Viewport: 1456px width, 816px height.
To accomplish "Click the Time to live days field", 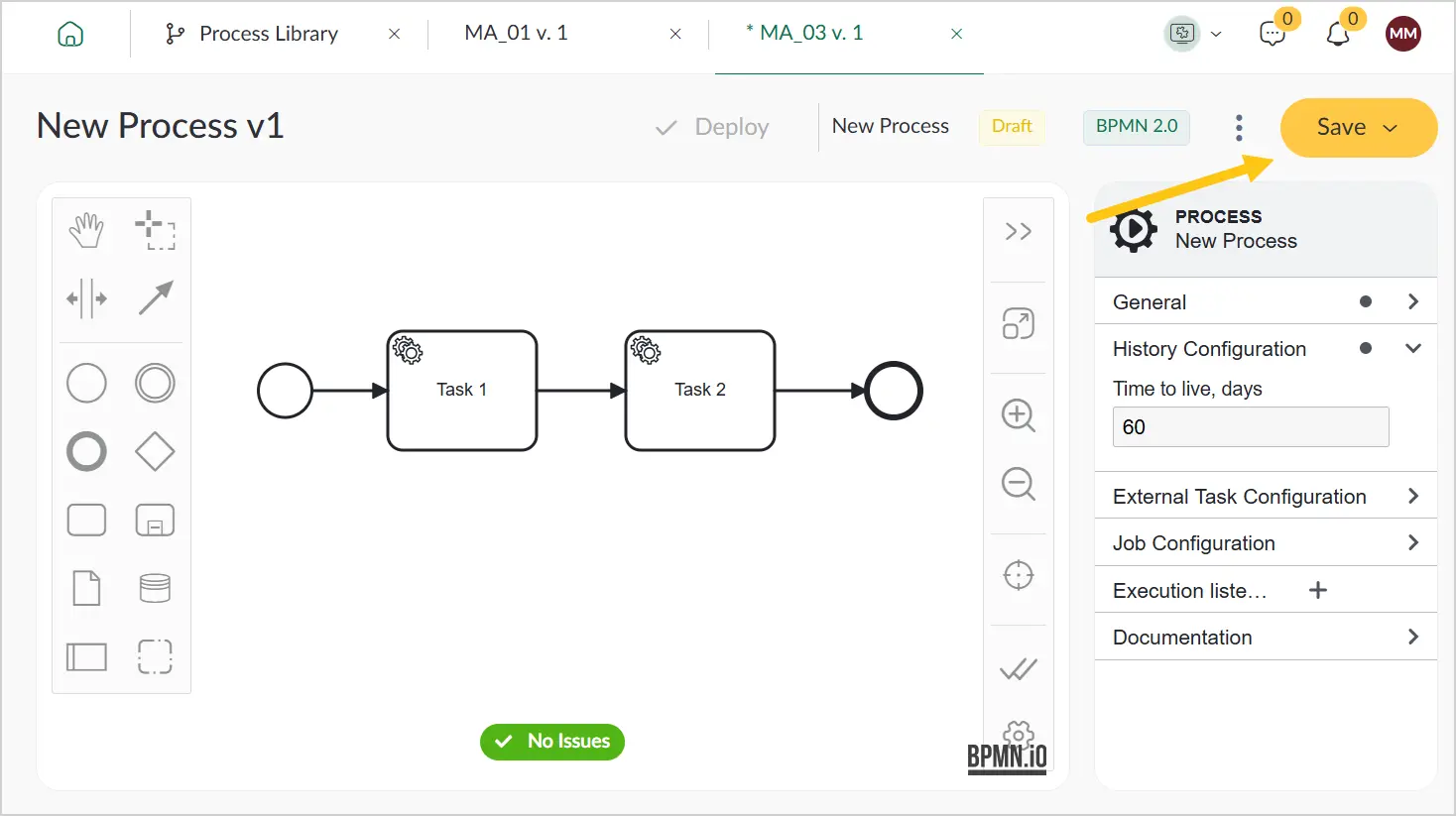I will (x=1251, y=427).
